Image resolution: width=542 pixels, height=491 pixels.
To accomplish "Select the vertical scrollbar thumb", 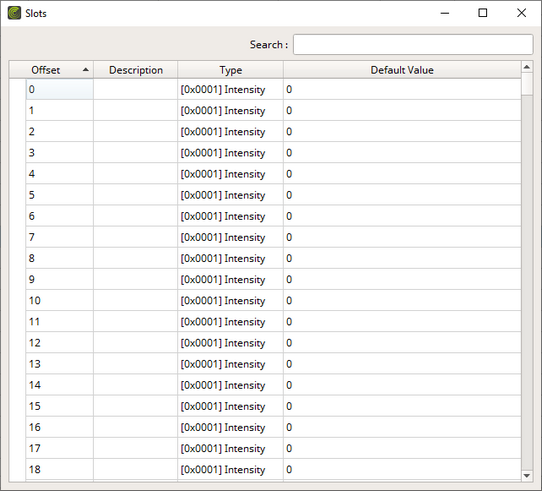I will [526, 83].
